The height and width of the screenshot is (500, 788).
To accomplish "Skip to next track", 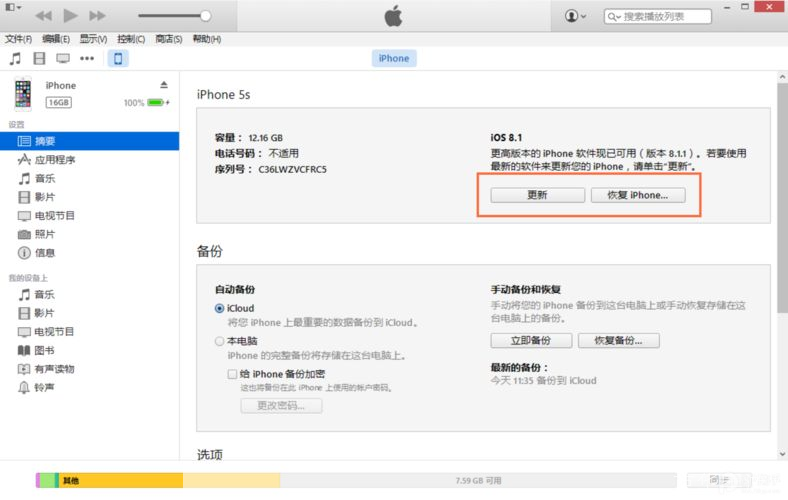I will click(x=97, y=16).
